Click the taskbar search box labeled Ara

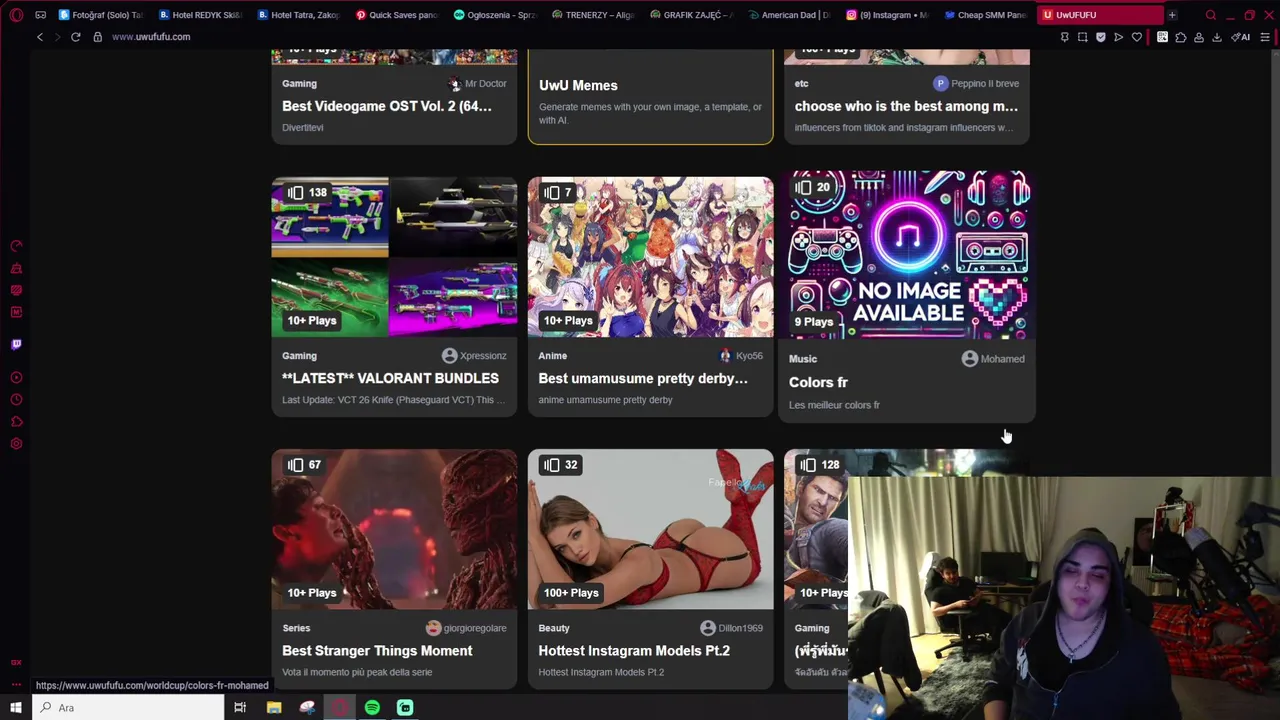click(129, 708)
